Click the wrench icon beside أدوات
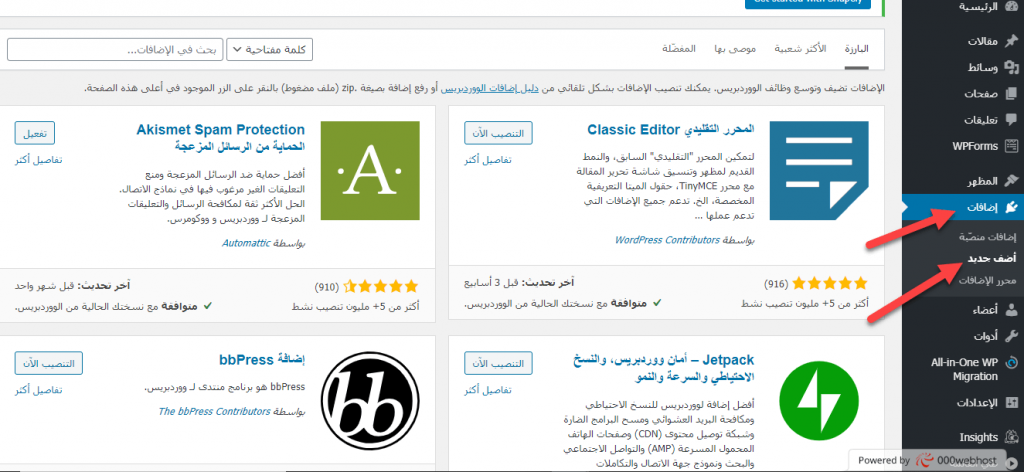 pyautogui.click(x=1012, y=336)
